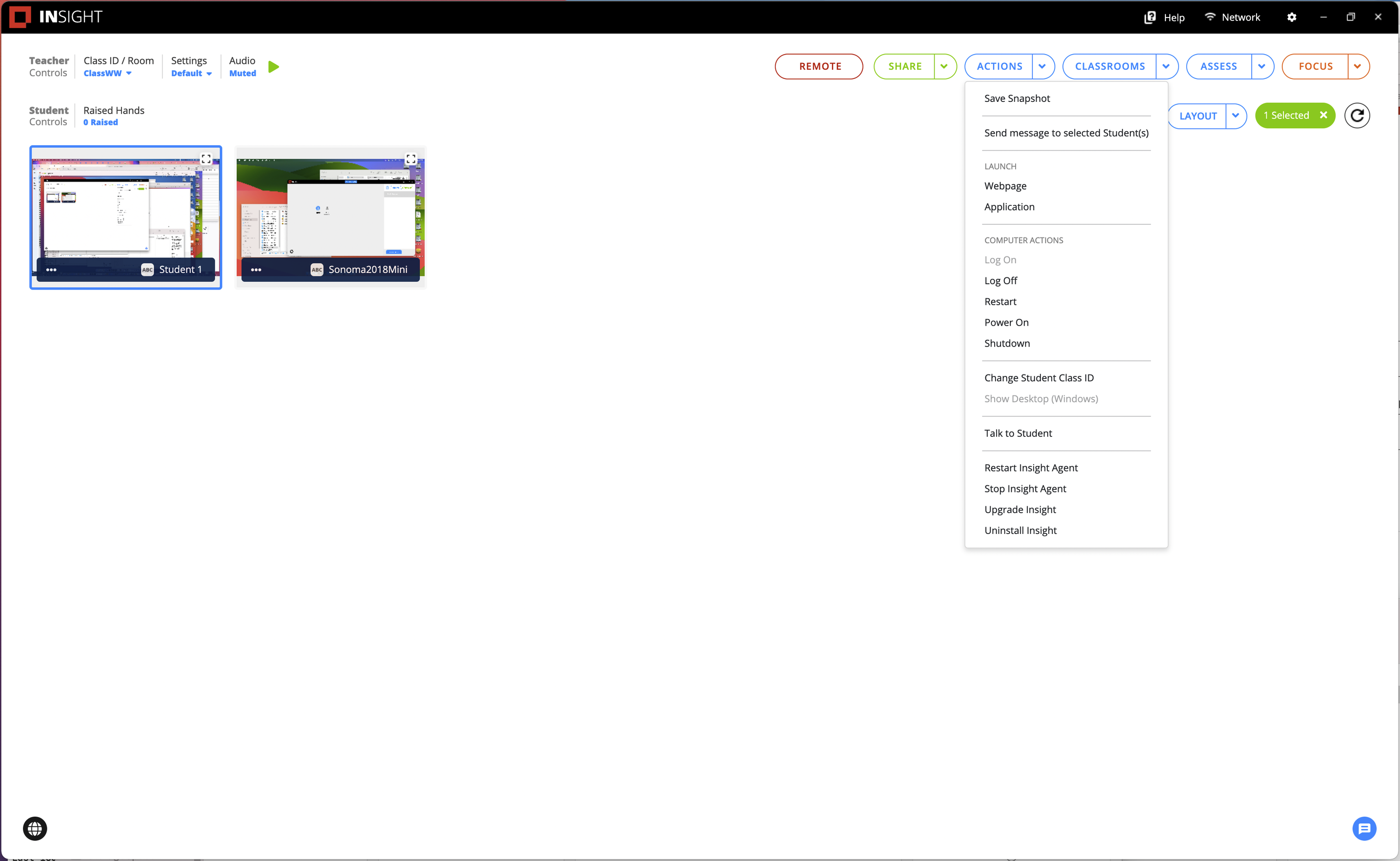Viewport: 1400px width, 861px height.
Task: Clear selection with the X on 1 Selected
Action: tap(1324, 115)
